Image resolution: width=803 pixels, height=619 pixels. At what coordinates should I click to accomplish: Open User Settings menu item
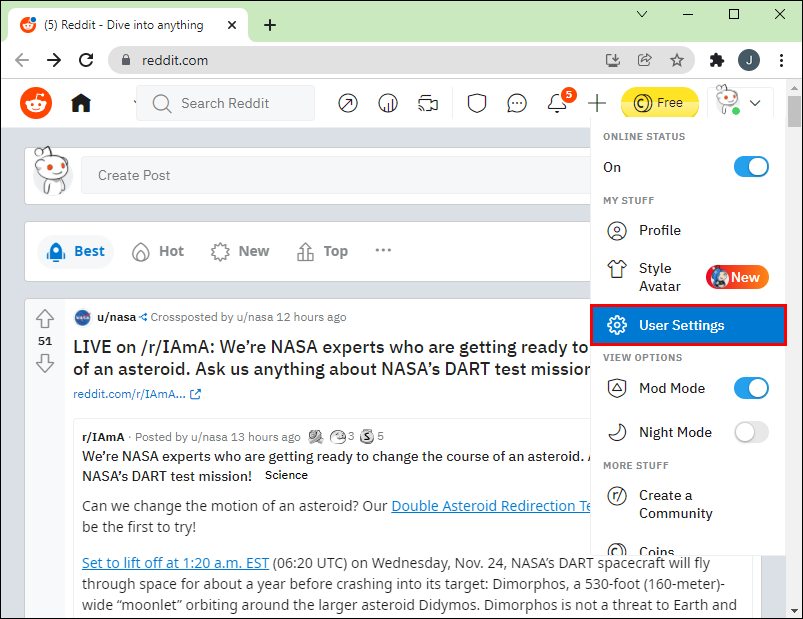point(688,325)
